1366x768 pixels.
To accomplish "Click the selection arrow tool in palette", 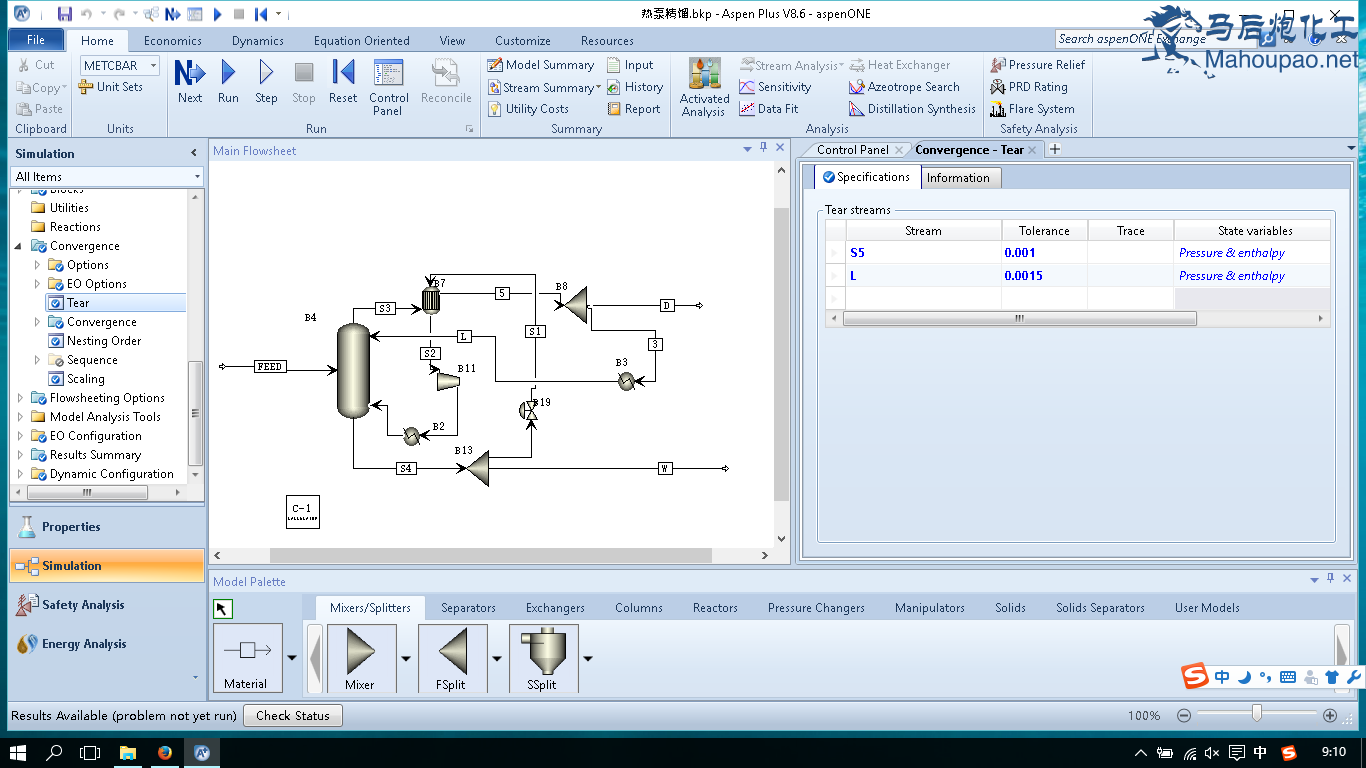I will pos(222,609).
